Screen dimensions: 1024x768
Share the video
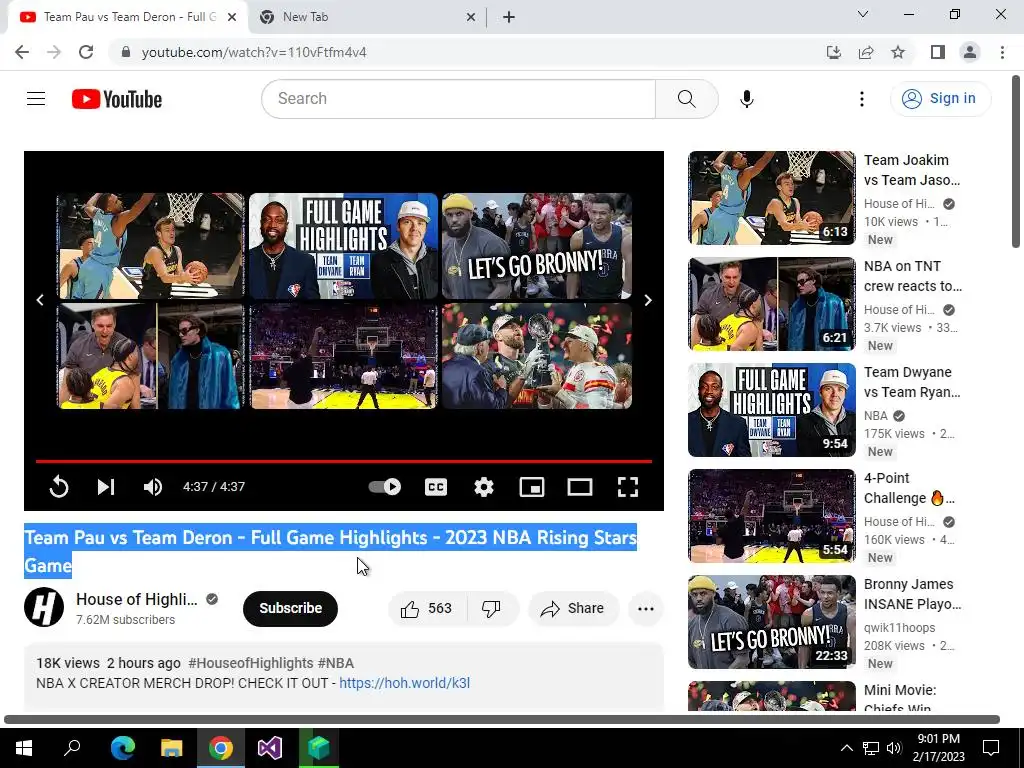coord(573,609)
